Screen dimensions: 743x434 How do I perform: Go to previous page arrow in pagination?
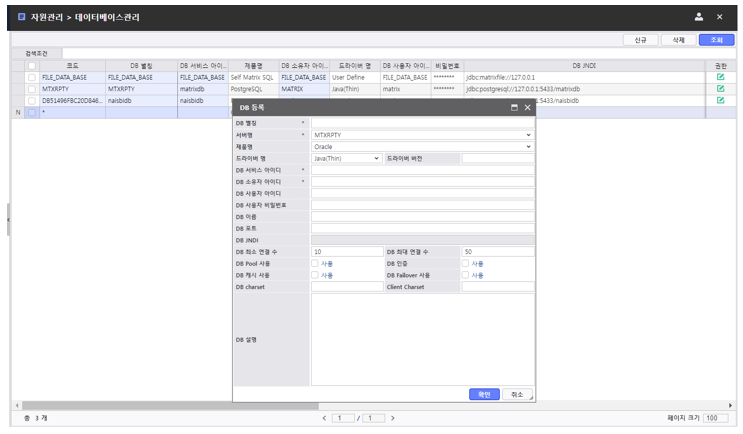(323, 418)
